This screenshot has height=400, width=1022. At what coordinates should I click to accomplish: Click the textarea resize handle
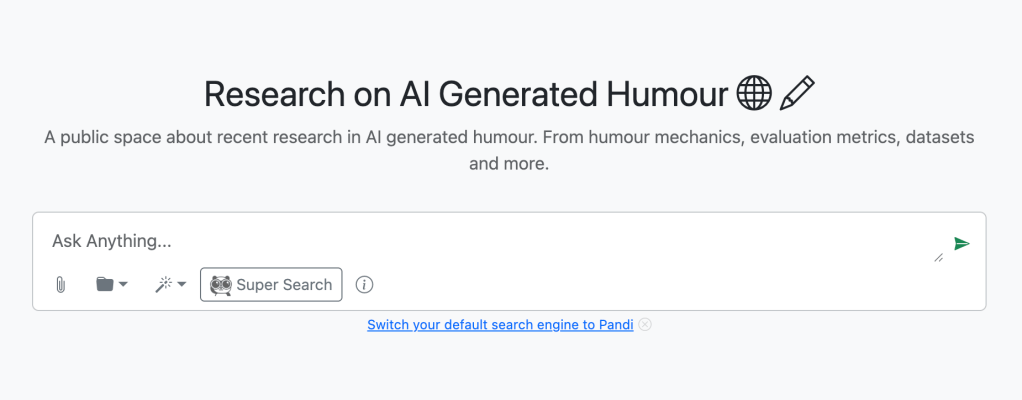(x=938, y=257)
